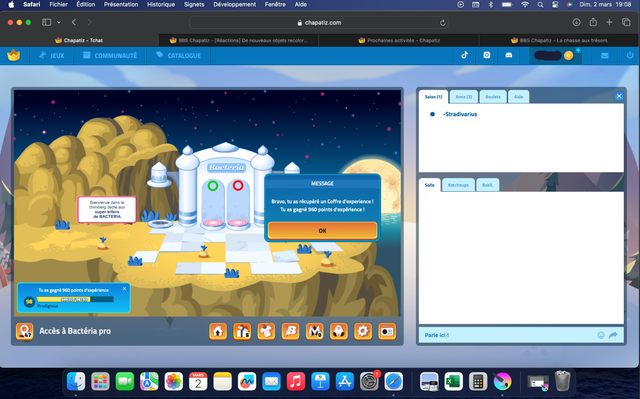640x399 pixels.
Task: Click the experience progress bar
Action: tap(75, 299)
